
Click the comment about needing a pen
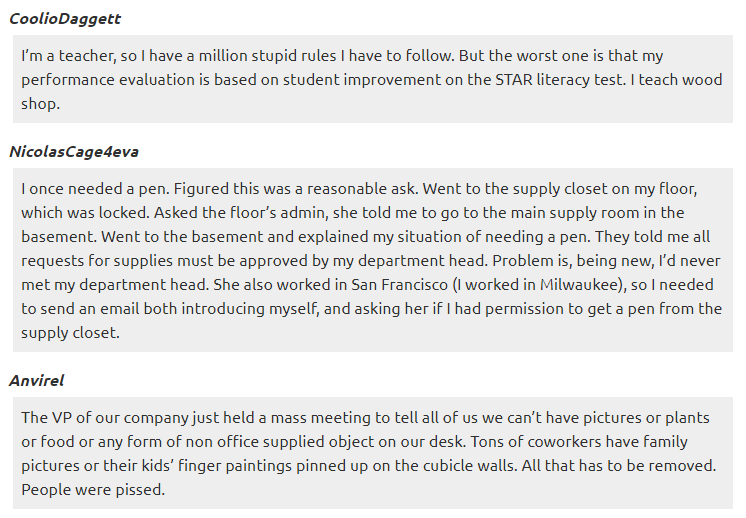coord(373,260)
